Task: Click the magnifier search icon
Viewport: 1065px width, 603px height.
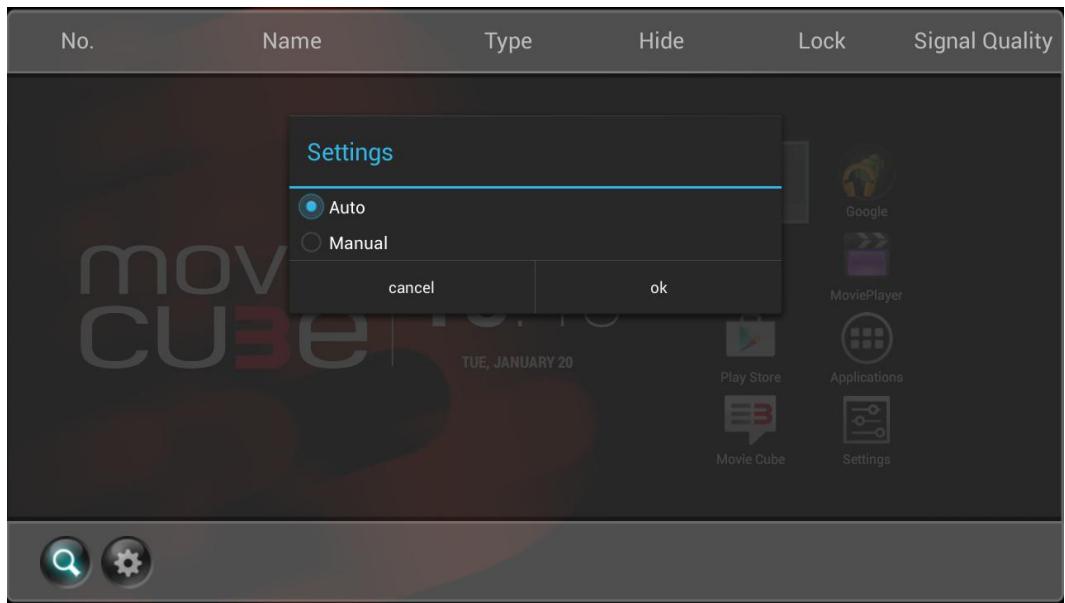Action: [x=65, y=562]
